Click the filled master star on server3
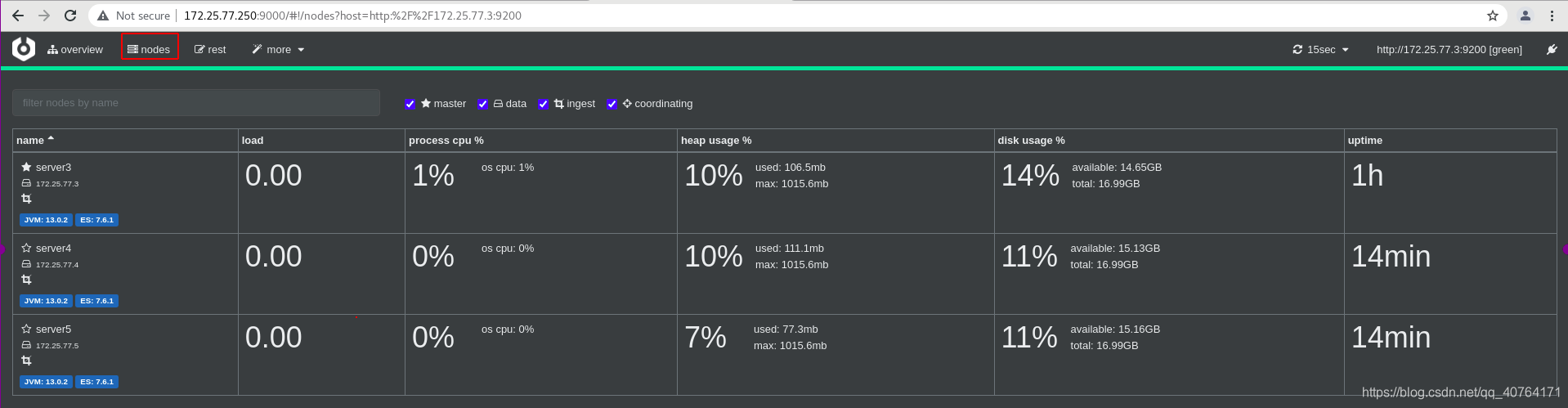Image resolution: width=1568 pixels, height=408 pixels. (x=26, y=167)
